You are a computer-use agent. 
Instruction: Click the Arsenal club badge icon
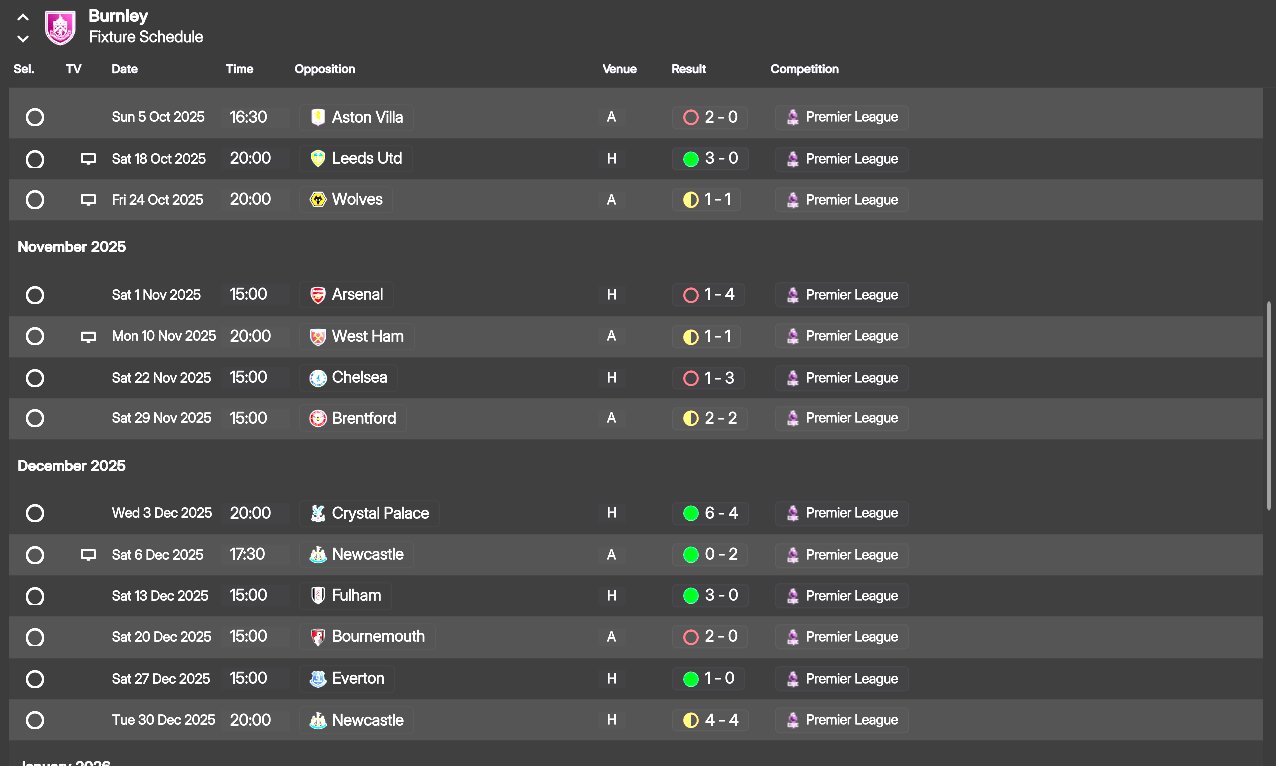click(x=318, y=295)
